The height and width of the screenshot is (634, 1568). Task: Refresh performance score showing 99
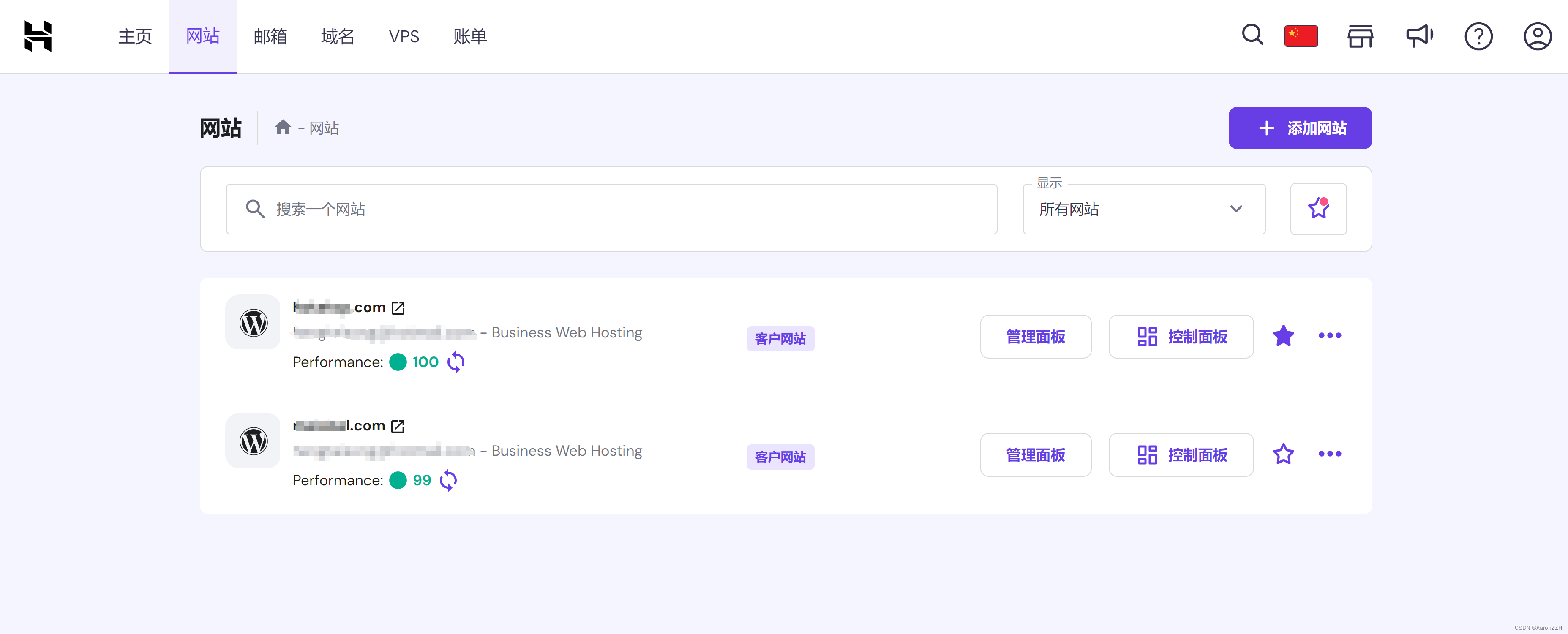[x=448, y=480]
